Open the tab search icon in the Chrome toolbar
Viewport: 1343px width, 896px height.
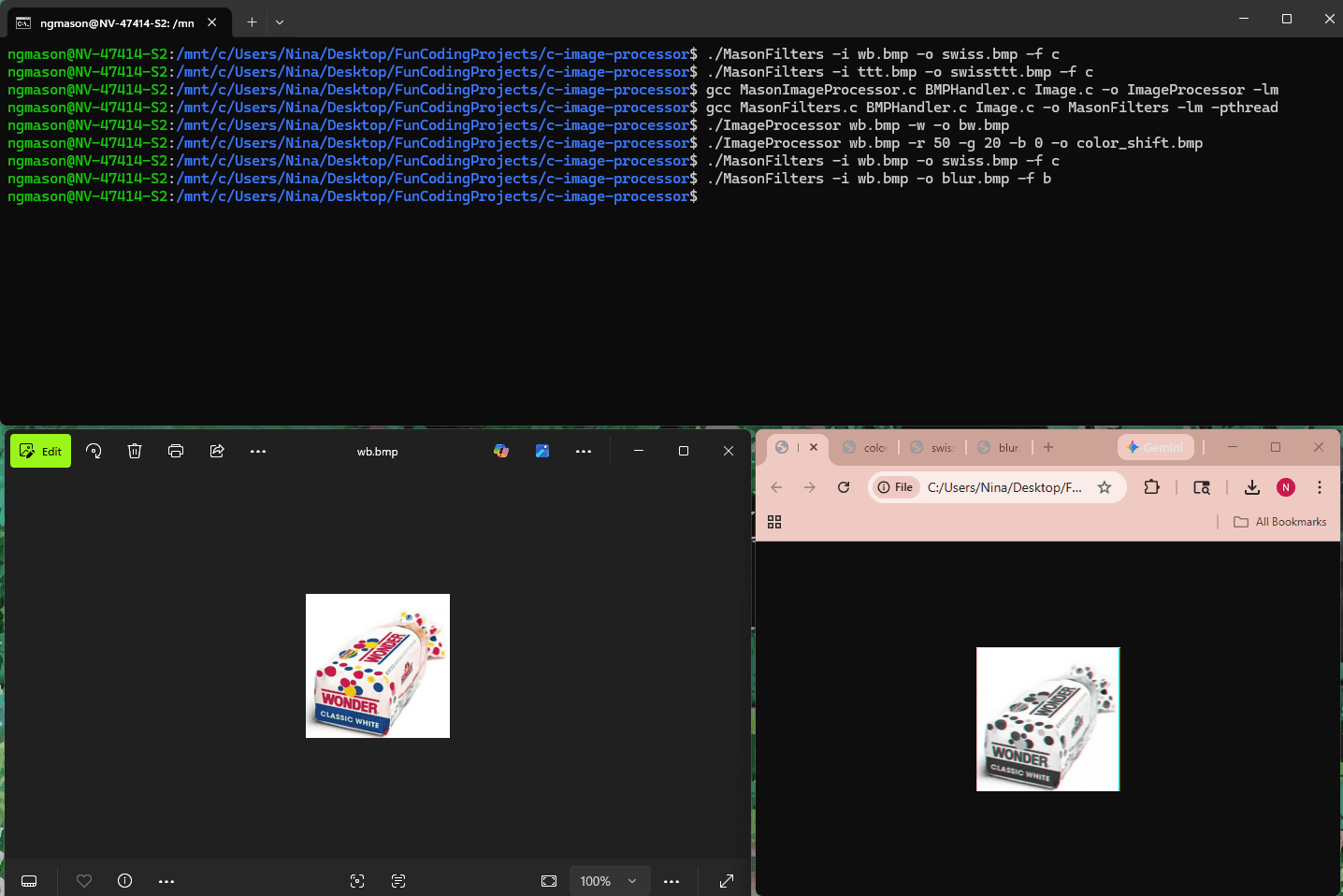(1202, 487)
